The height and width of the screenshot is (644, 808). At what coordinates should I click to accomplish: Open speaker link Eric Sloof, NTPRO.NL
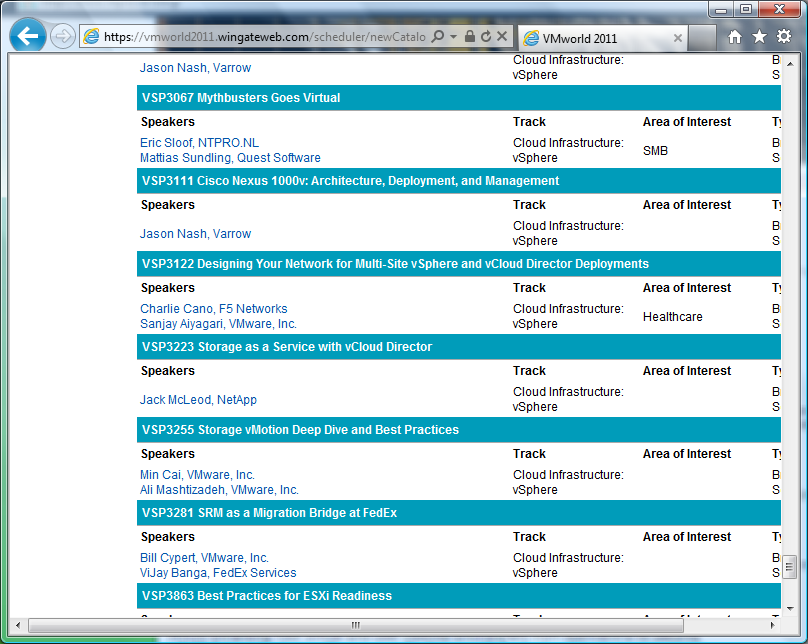click(x=199, y=143)
